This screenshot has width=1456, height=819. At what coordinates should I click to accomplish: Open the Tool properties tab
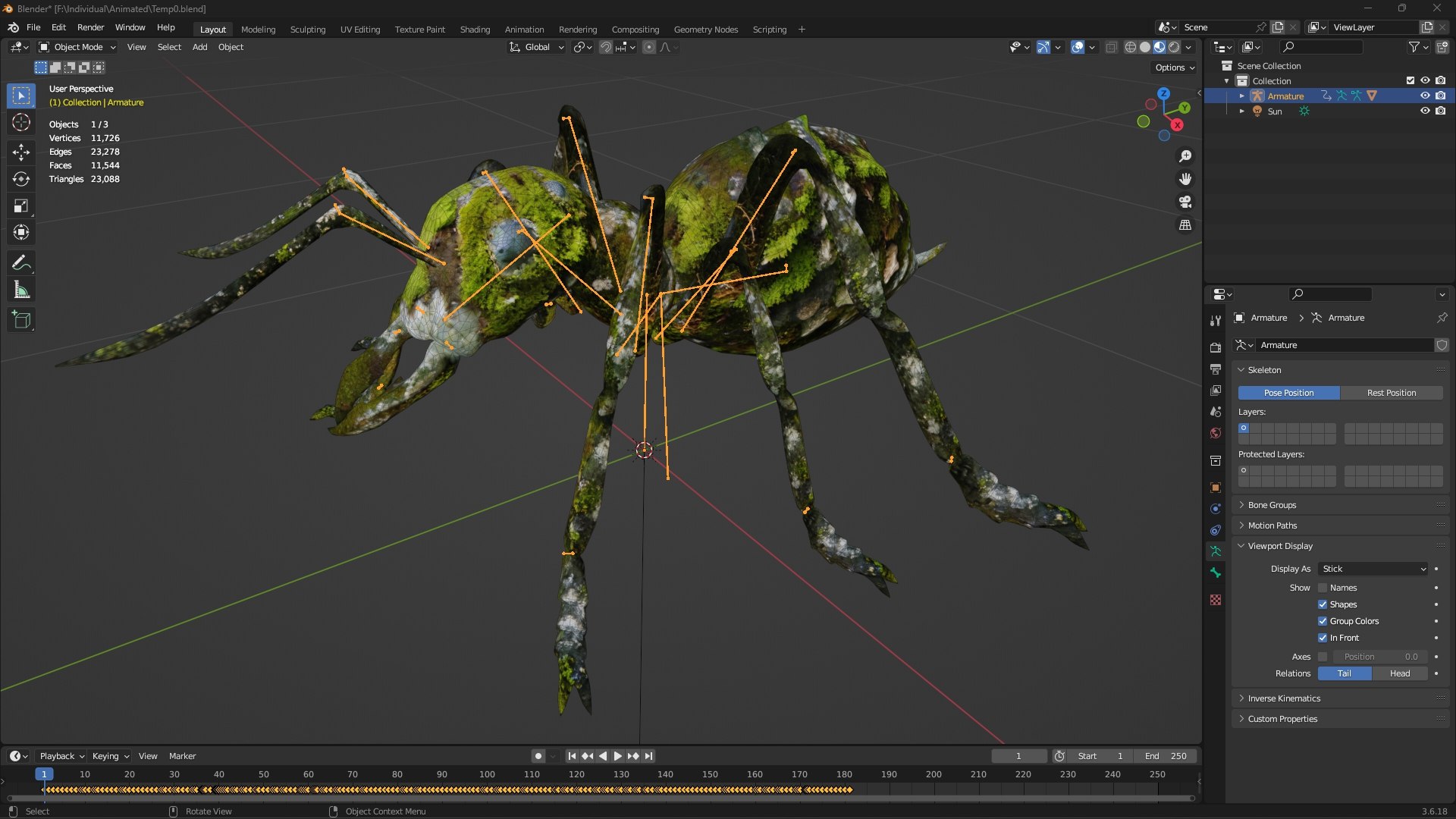[x=1216, y=321]
